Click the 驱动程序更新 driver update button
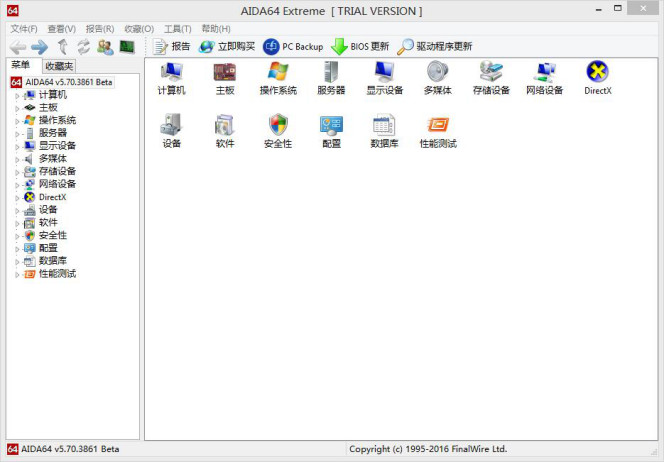Screen dimensions: 664x462 (x=434, y=47)
